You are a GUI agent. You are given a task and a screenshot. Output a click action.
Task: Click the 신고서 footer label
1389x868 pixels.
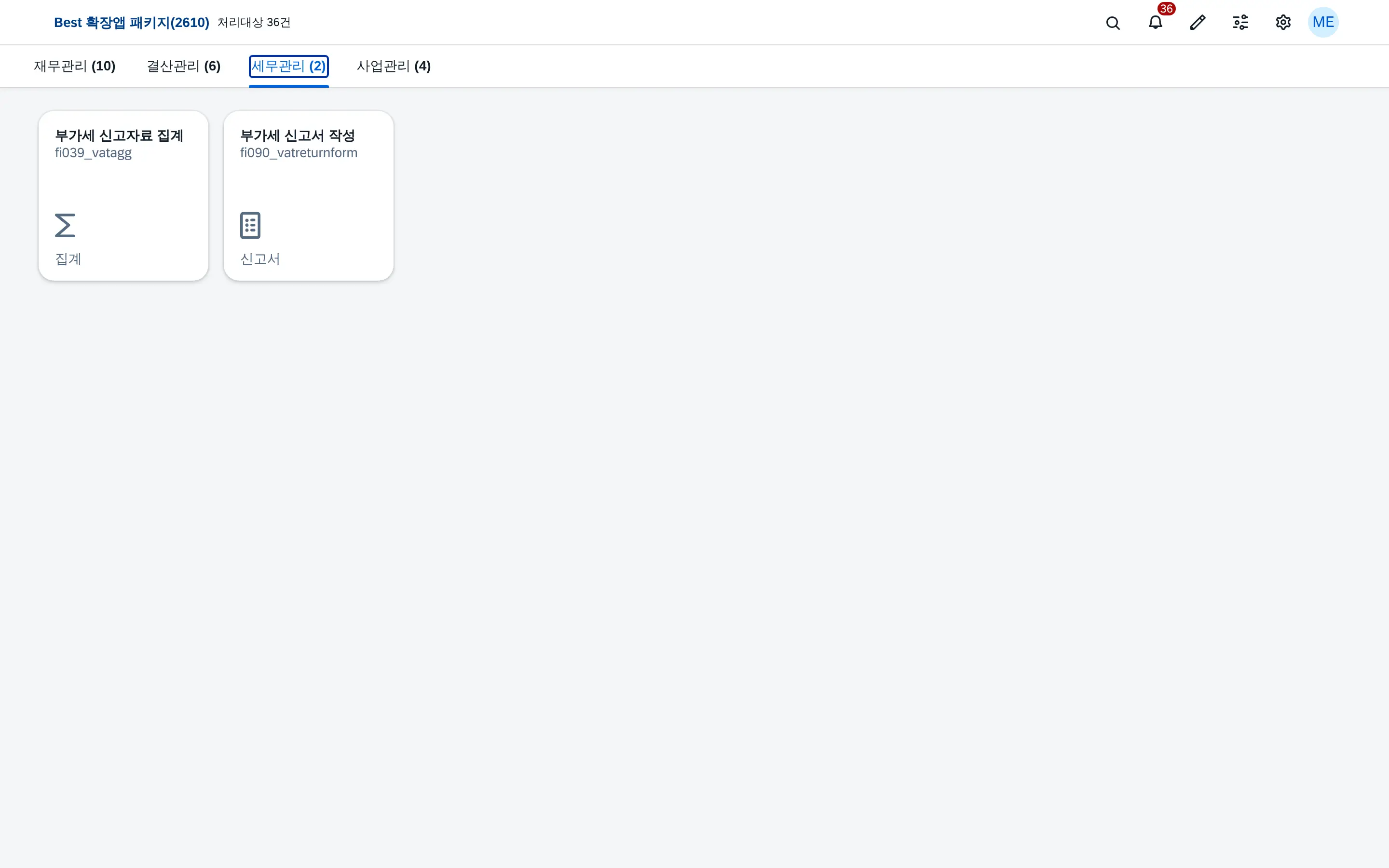[x=260, y=259]
